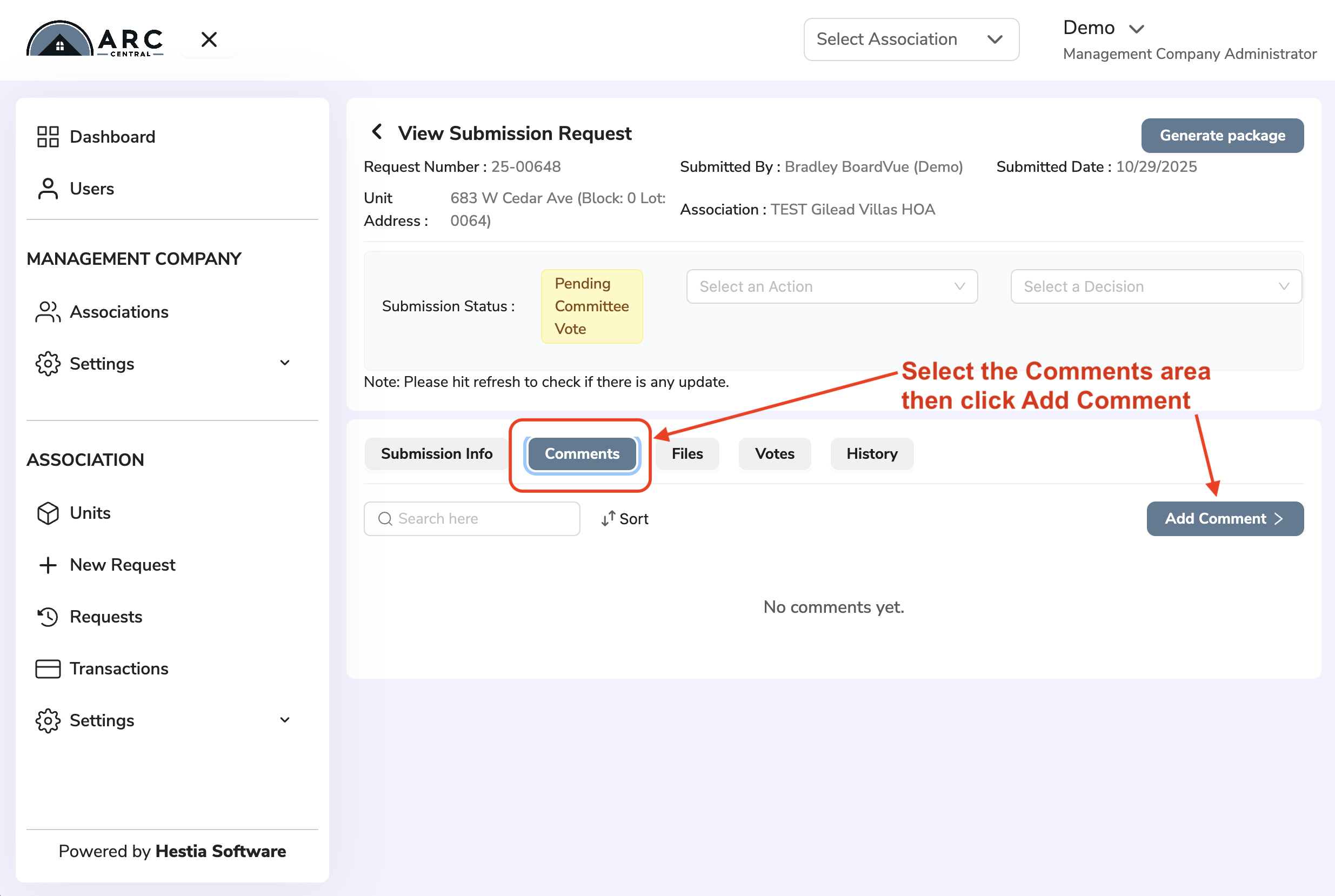
Task: Click the No comments yet message
Action: pyautogui.click(x=833, y=607)
